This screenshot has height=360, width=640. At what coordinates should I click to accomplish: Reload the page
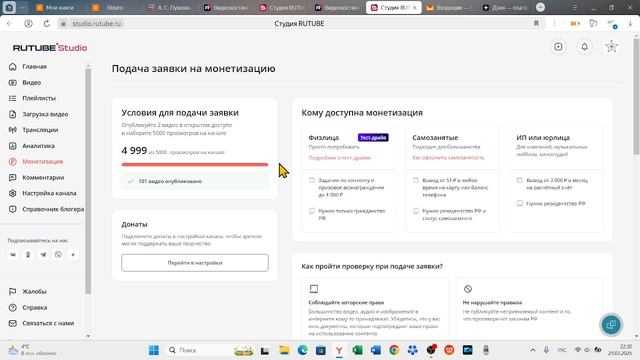click(47, 24)
